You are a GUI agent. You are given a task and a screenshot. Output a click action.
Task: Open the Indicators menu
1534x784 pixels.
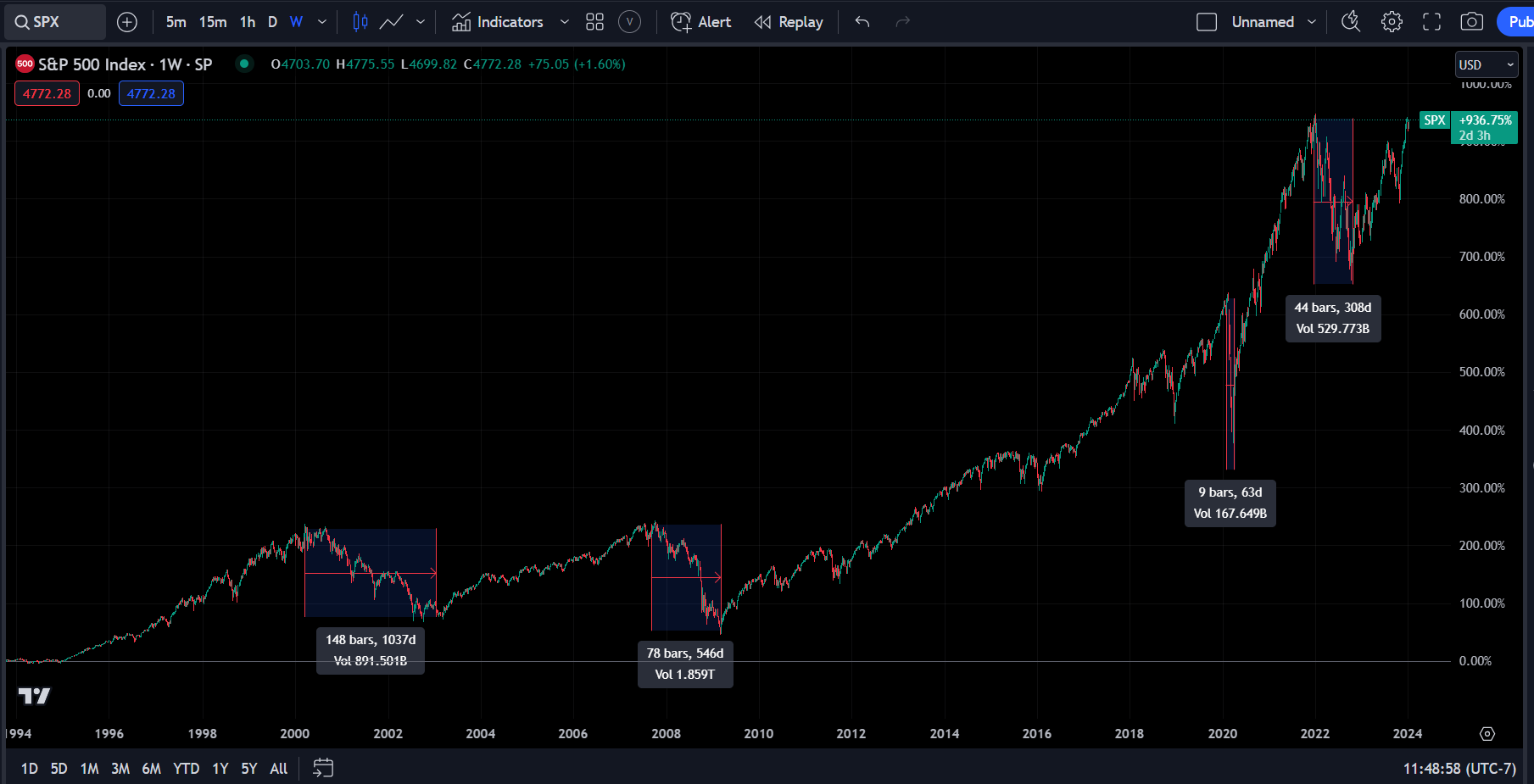click(498, 22)
